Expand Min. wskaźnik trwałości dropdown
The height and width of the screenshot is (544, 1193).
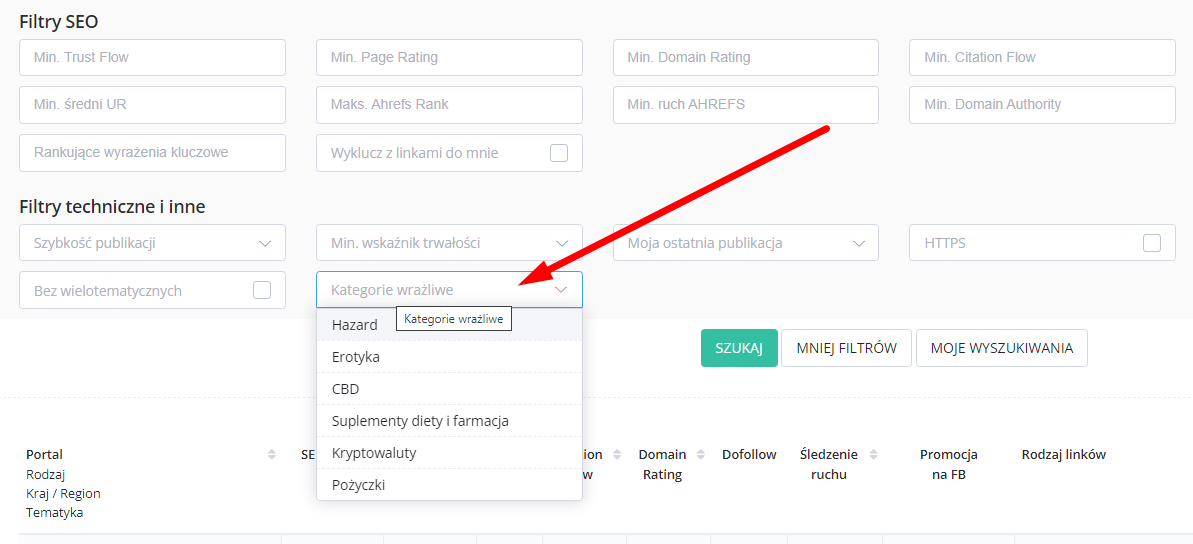coord(449,243)
